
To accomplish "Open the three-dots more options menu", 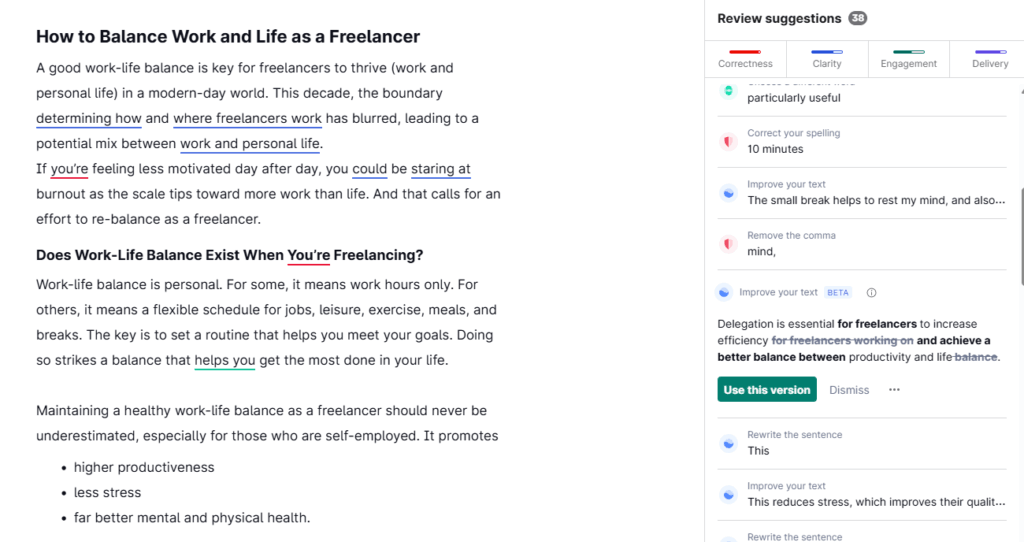I will [x=894, y=390].
